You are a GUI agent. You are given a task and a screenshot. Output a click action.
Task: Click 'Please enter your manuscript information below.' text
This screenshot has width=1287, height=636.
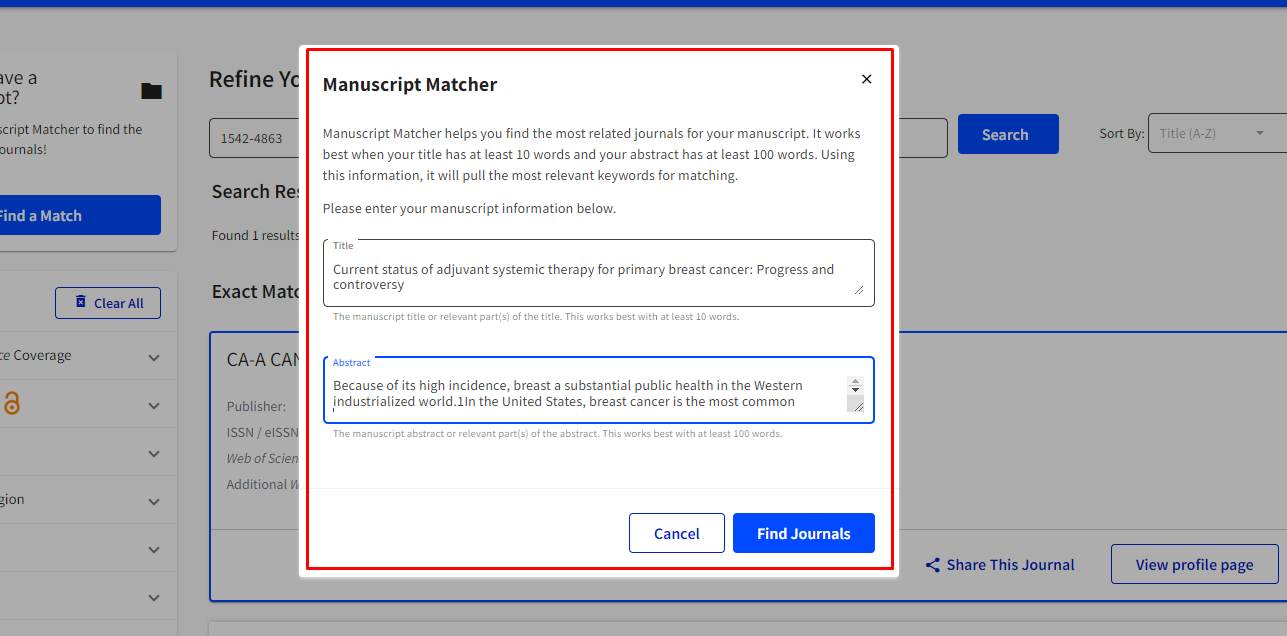(x=470, y=209)
